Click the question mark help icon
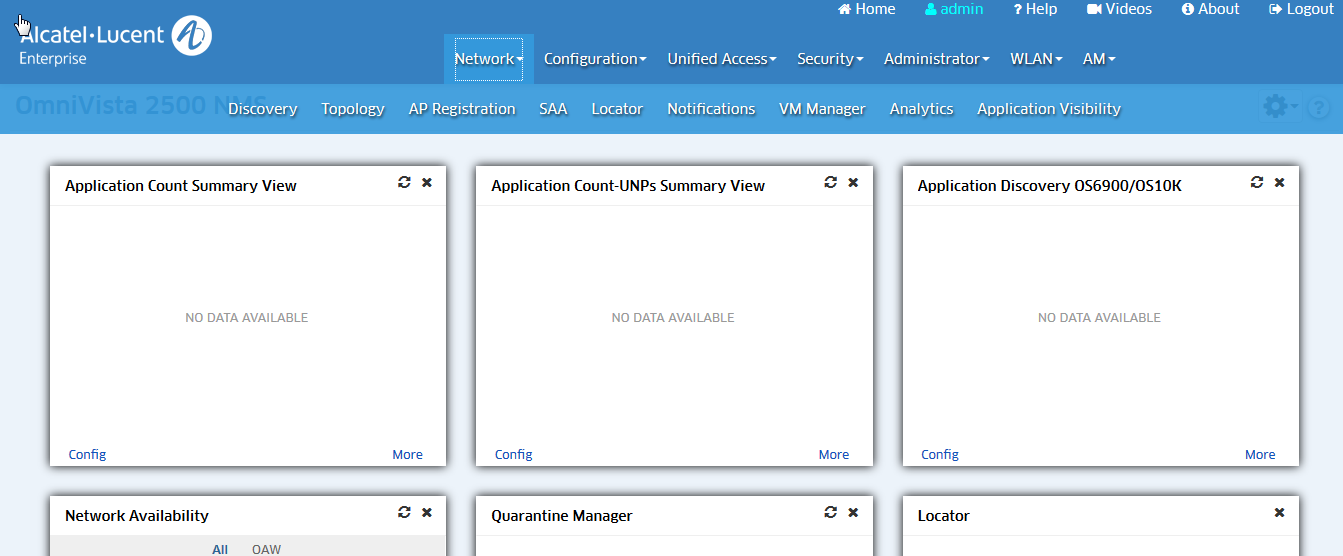Screen dimensions: 1343x556 coord(1318,108)
